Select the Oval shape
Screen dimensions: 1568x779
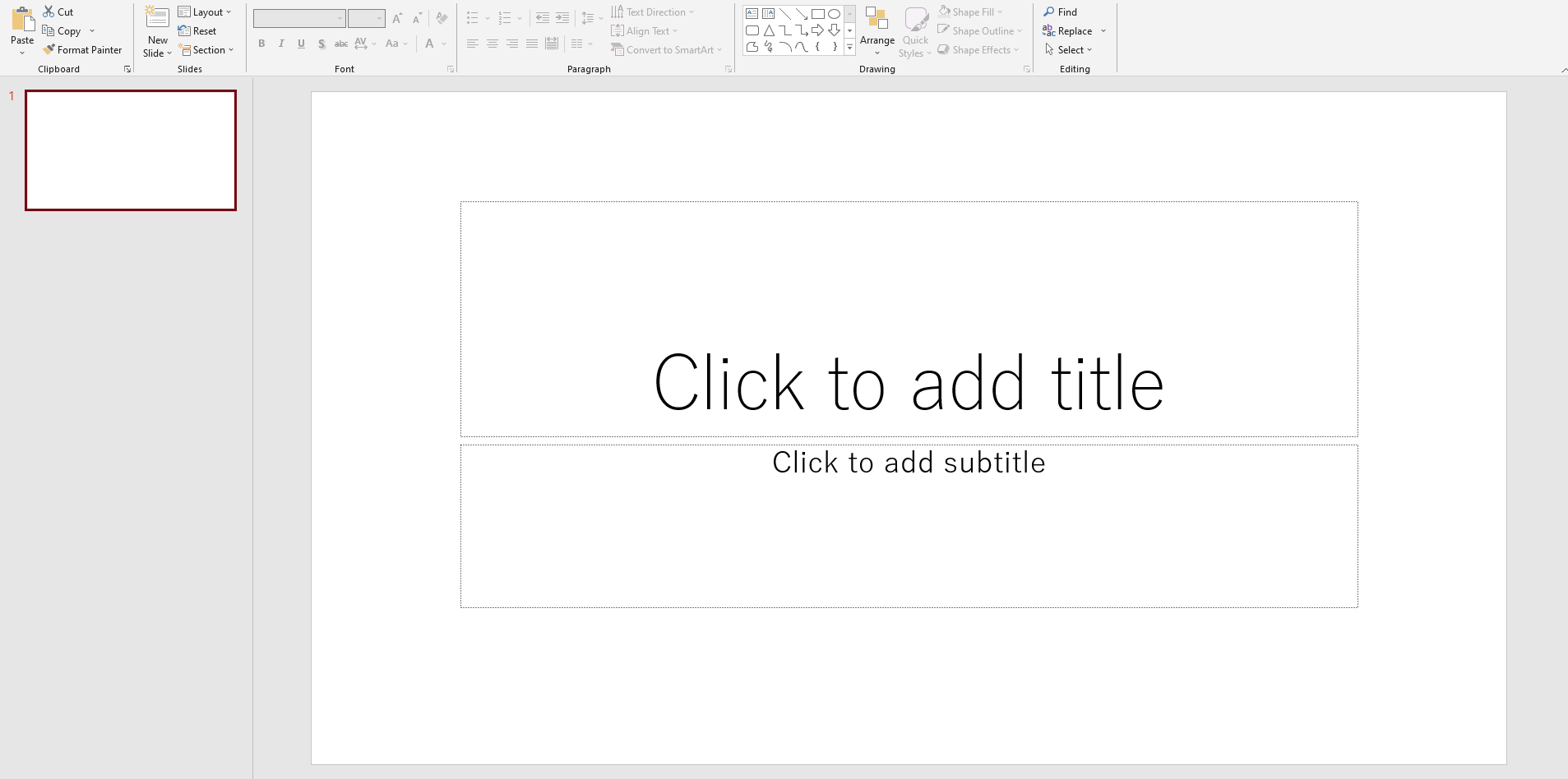coord(834,13)
